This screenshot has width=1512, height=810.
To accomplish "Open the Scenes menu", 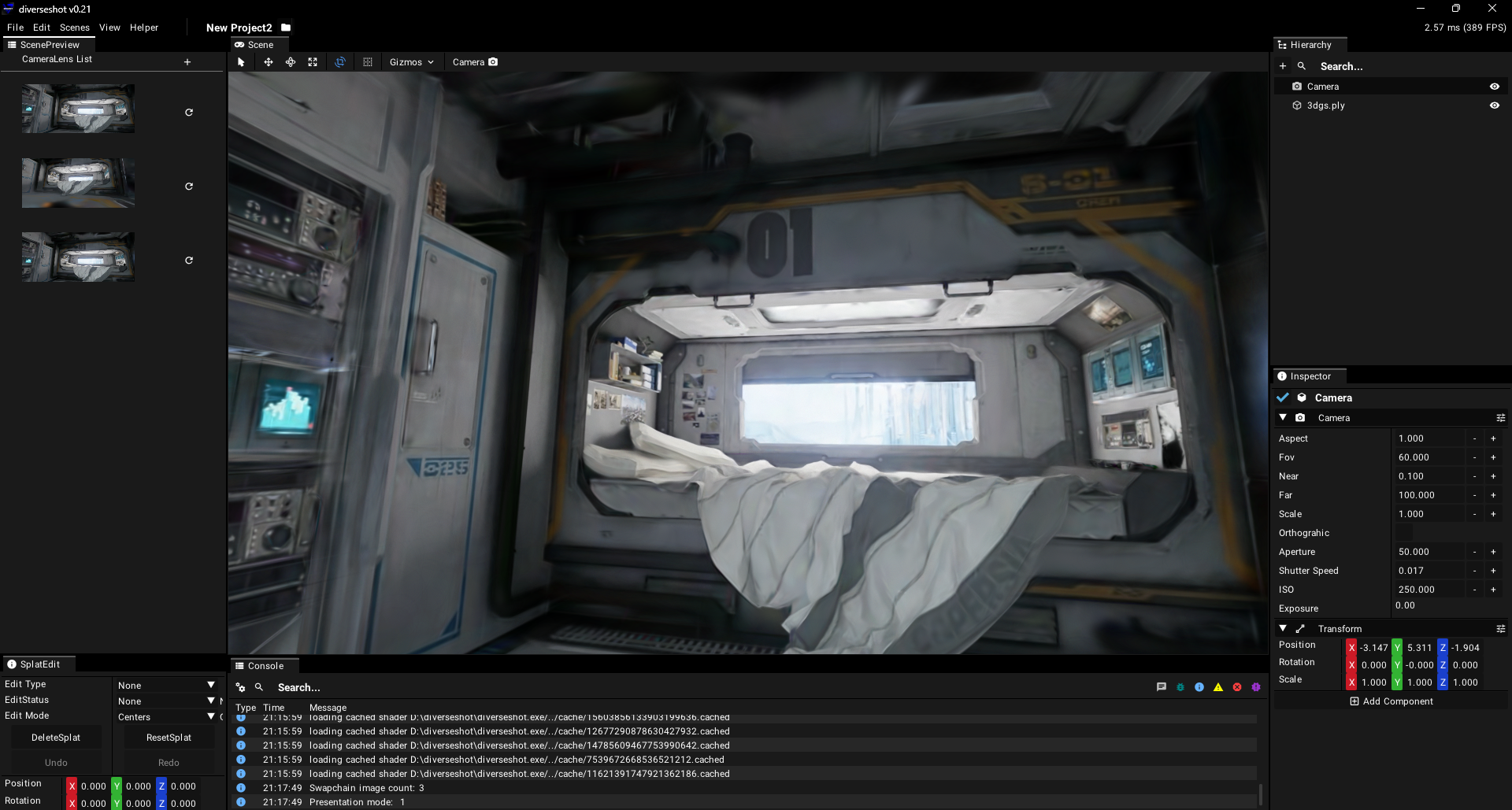I will [75, 28].
